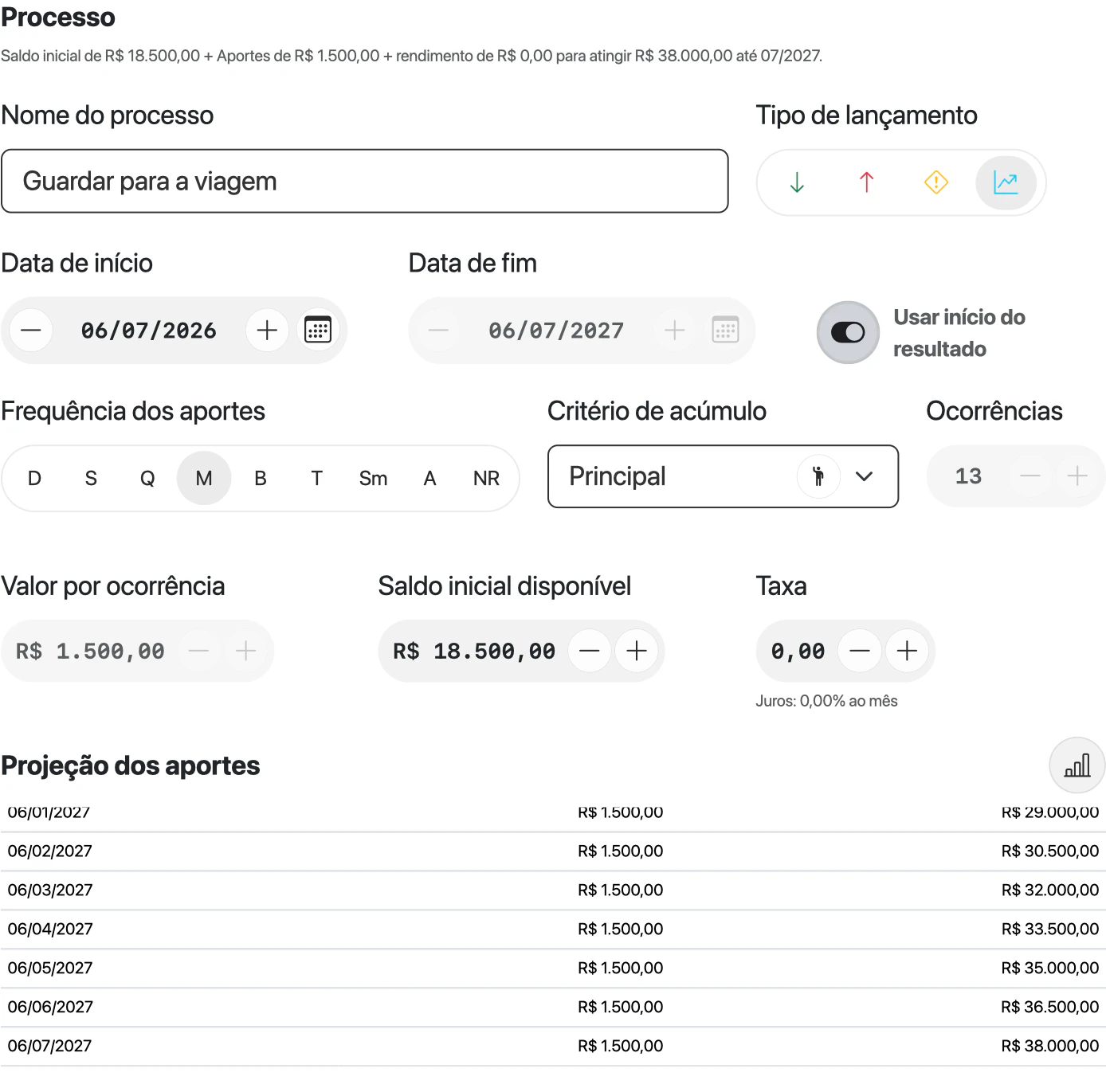Select quarterly frequency option T
The height and width of the screenshot is (1092, 1106).
(317, 478)
